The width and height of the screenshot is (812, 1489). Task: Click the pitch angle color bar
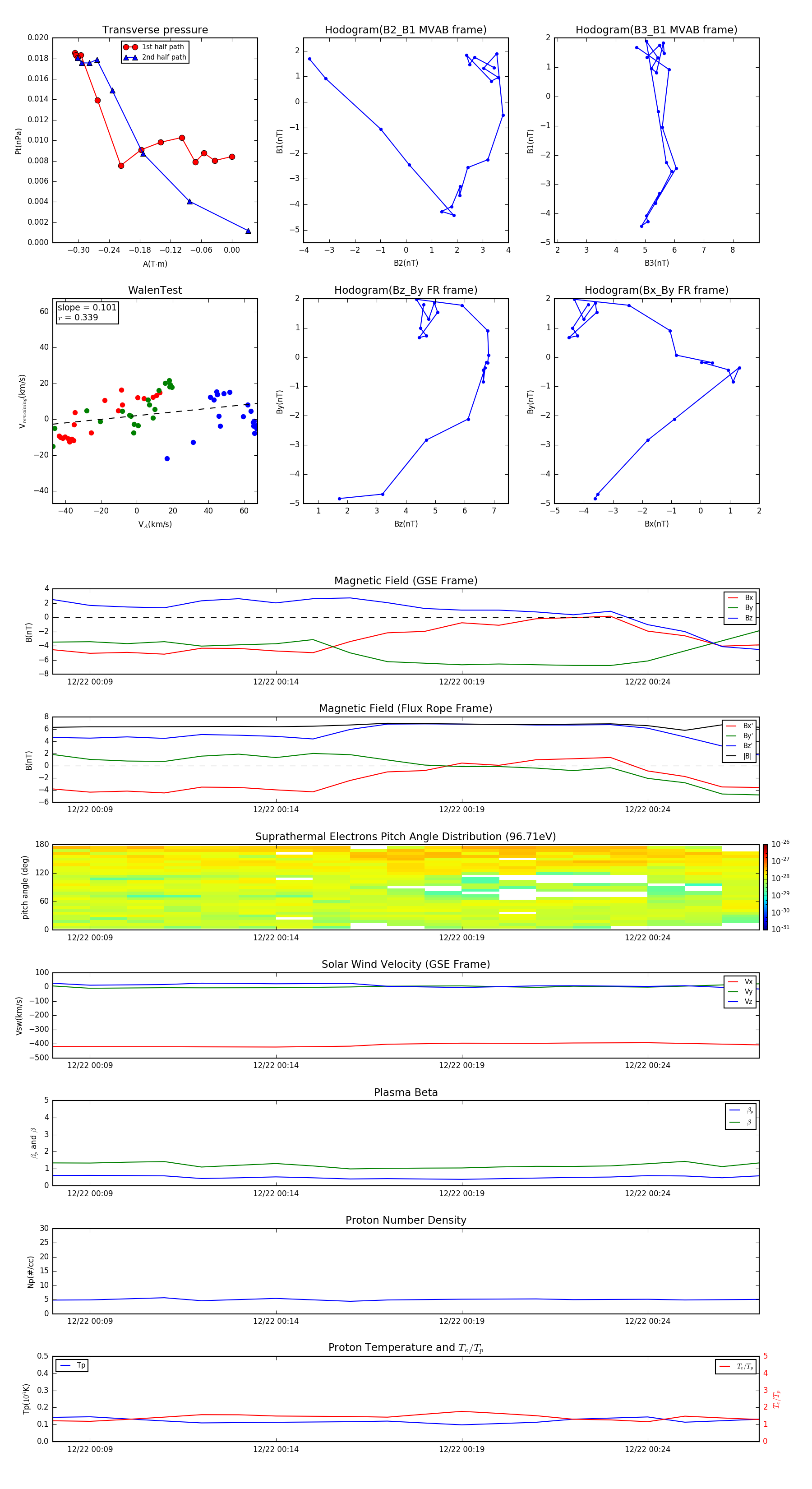click(765, 887)
